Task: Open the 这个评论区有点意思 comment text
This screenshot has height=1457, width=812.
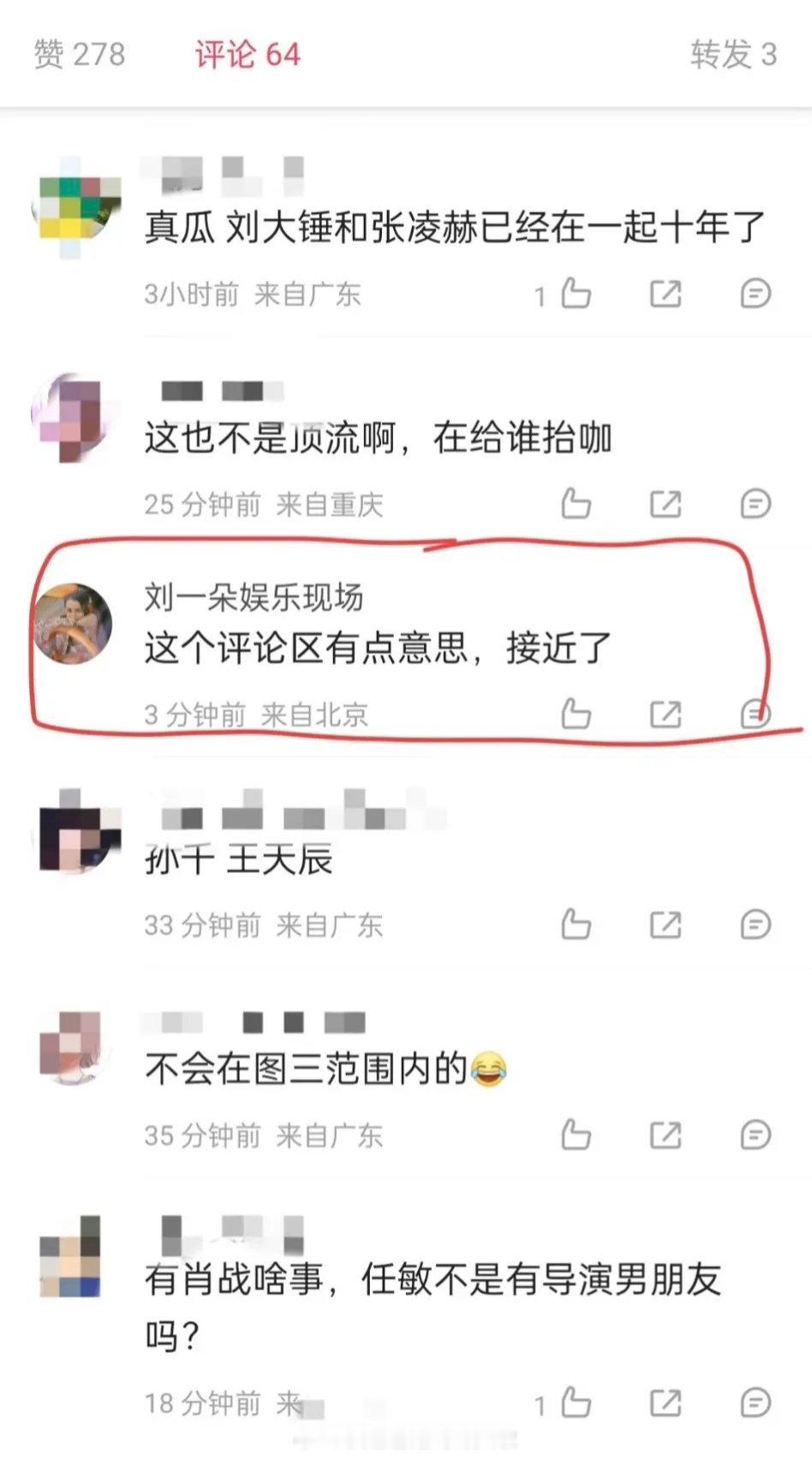Action: click(x=378, y=648)
